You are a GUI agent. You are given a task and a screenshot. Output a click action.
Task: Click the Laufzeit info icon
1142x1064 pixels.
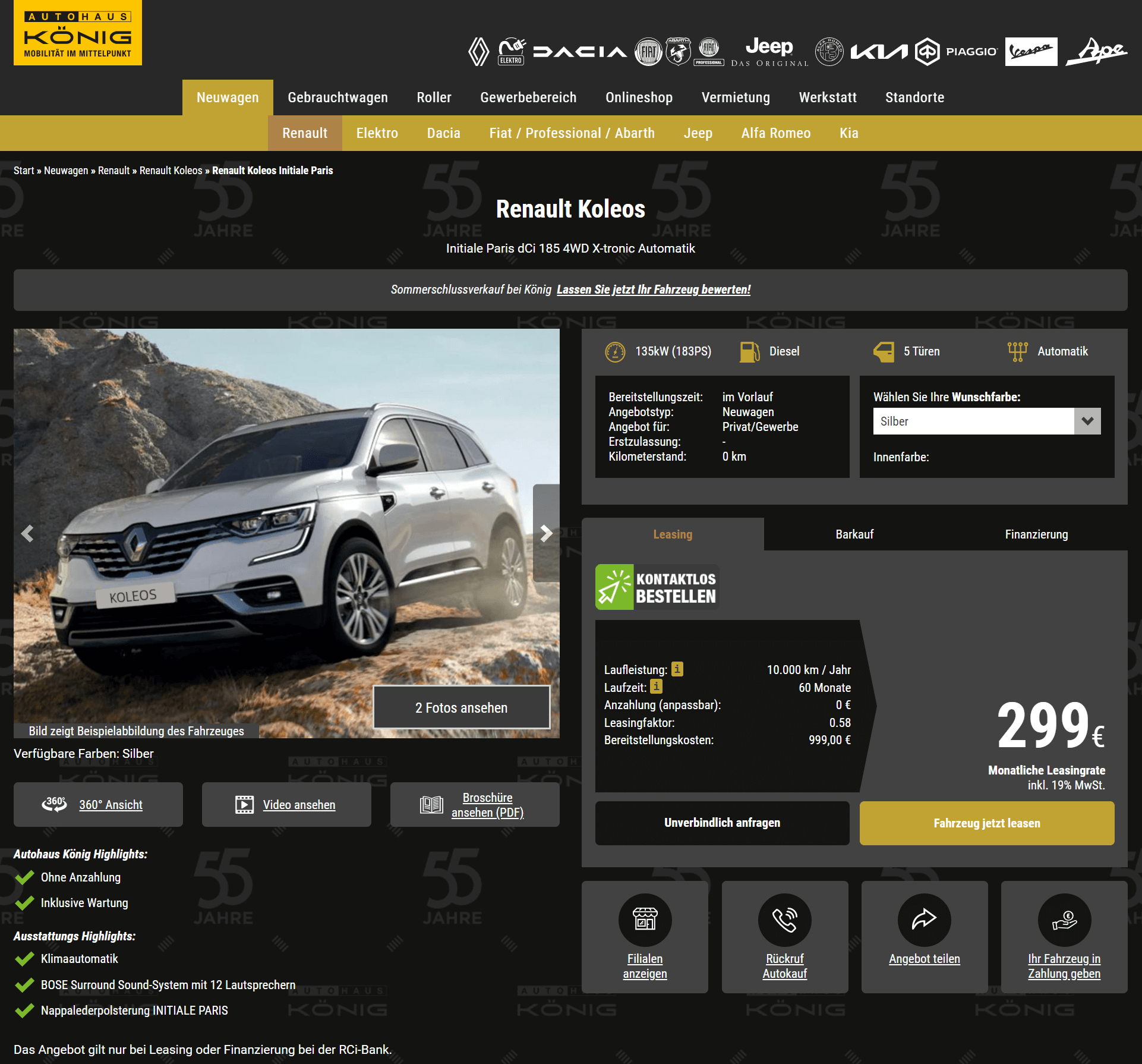[x=656, y=687]
